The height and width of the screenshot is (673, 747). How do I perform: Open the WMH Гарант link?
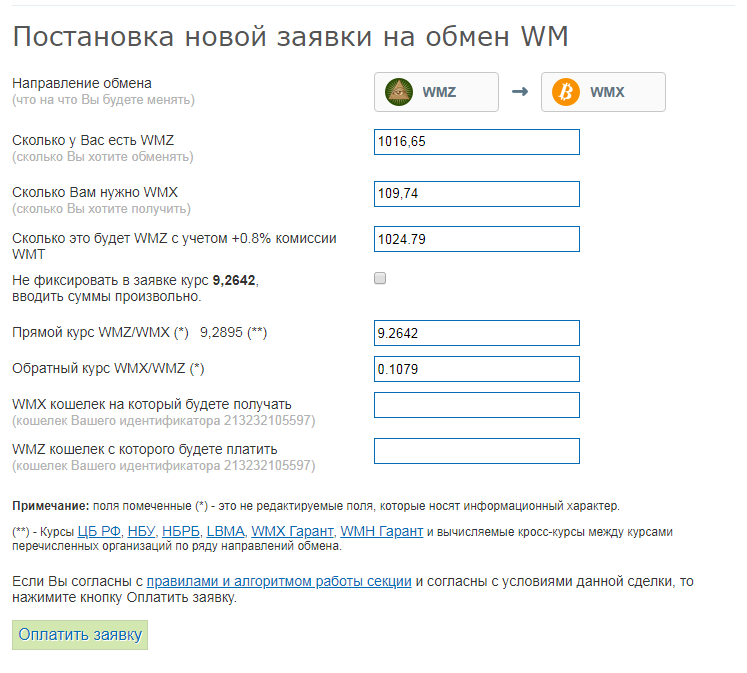click(382, 531)
